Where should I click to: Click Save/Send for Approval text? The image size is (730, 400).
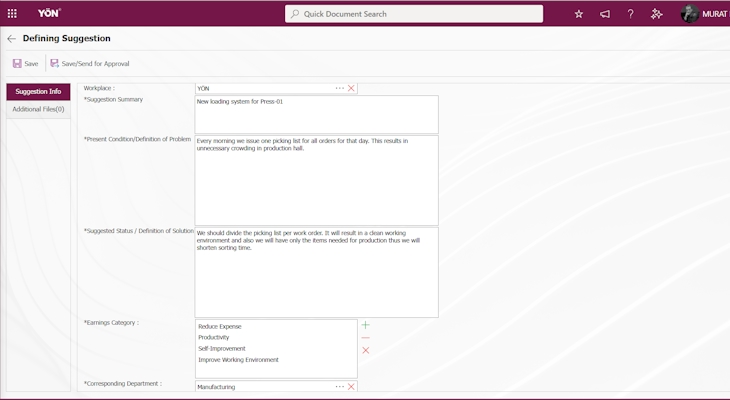coord(95,64)
